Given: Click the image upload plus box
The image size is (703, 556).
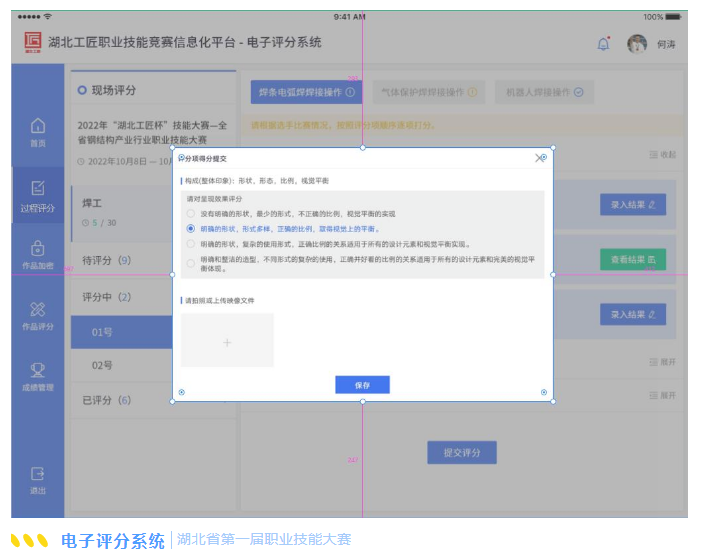Looking at the screenshot, I should pos(227,341).
